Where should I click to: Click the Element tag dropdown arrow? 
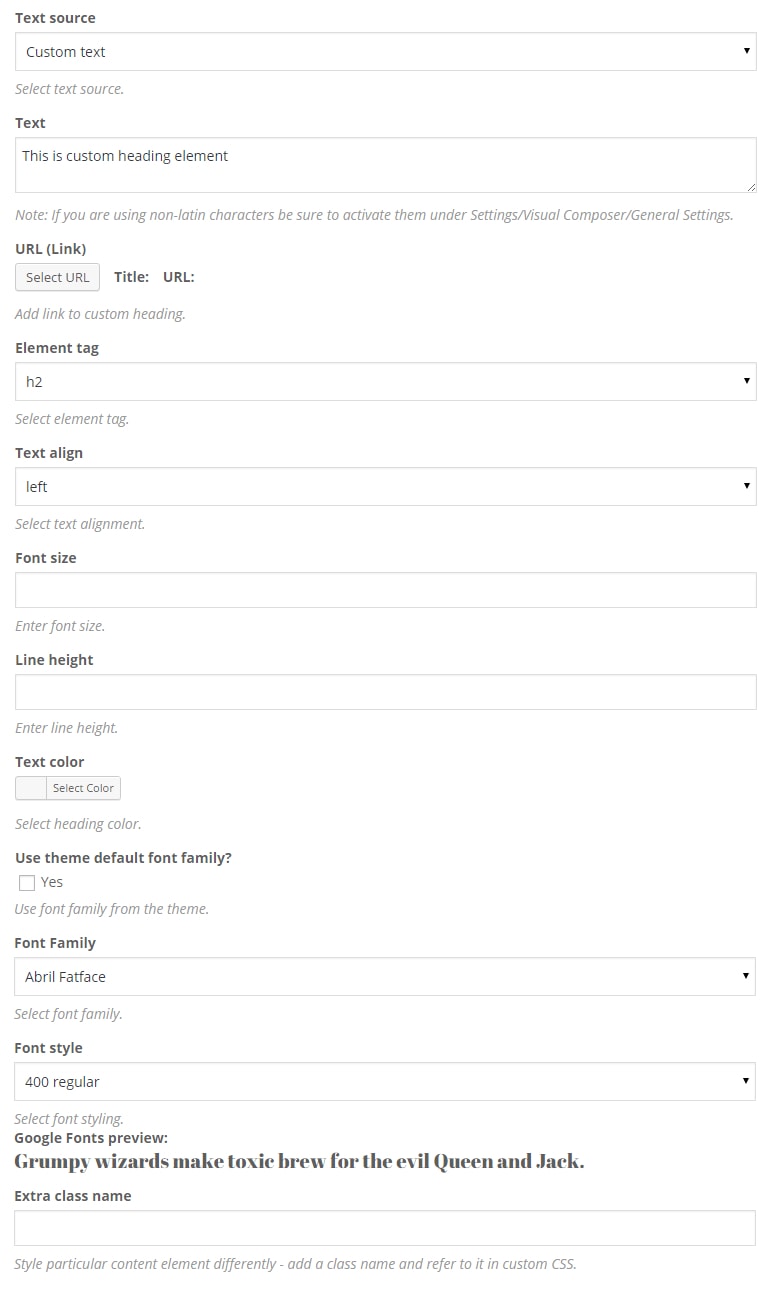pos(746,382)
